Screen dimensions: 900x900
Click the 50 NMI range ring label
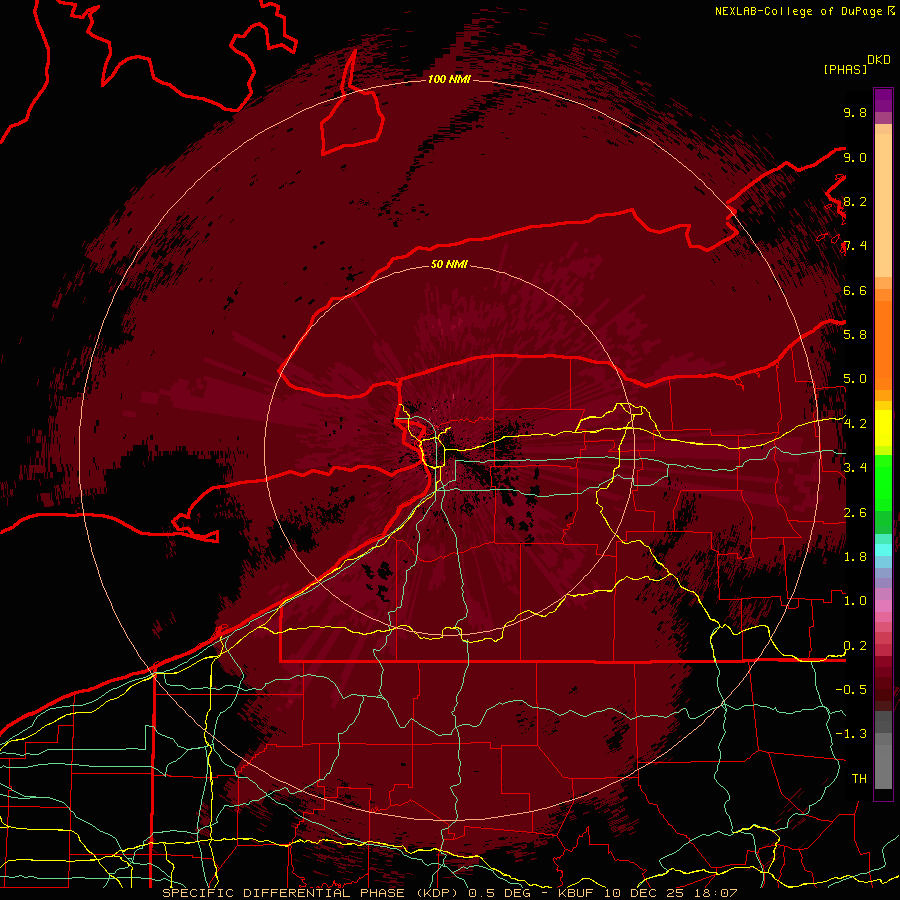449,264
